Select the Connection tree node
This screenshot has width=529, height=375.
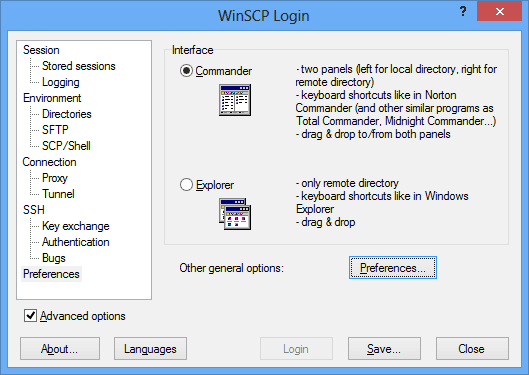49,162
